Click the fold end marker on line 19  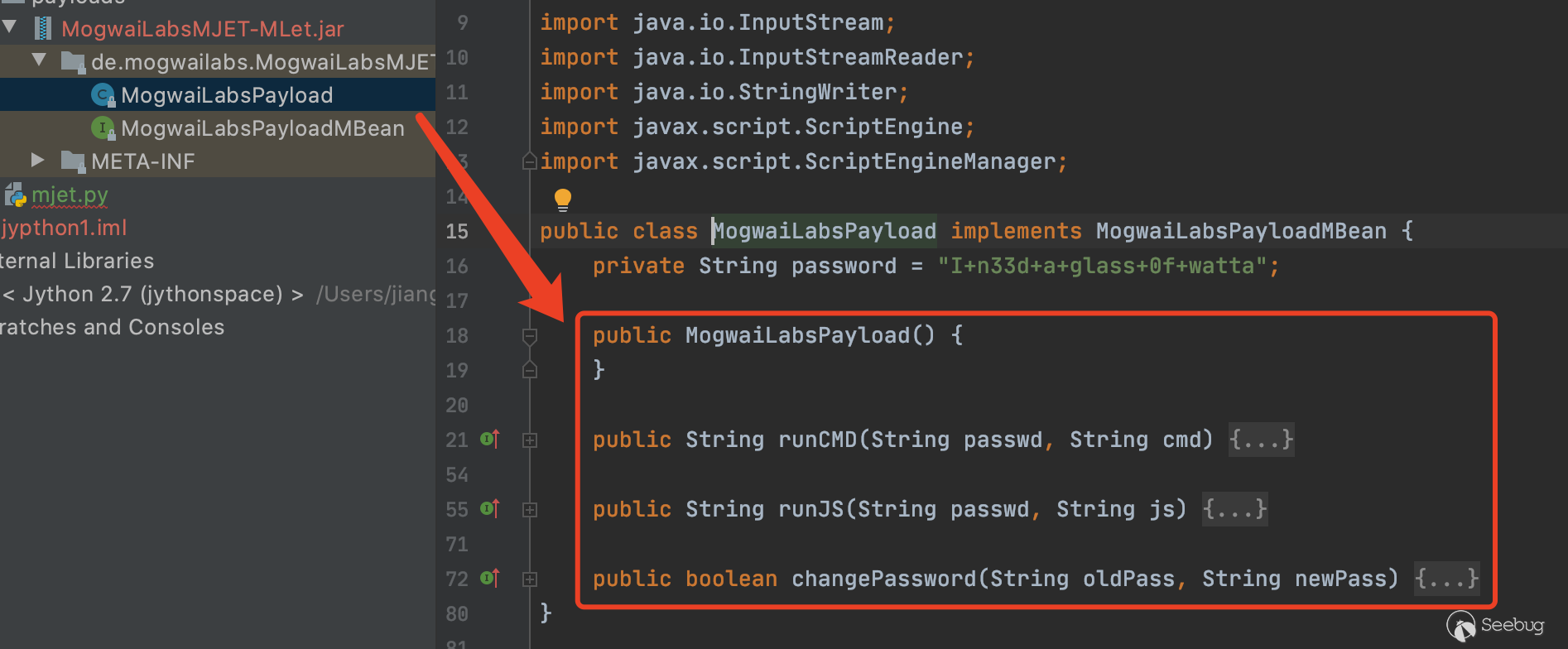(530, 370)
